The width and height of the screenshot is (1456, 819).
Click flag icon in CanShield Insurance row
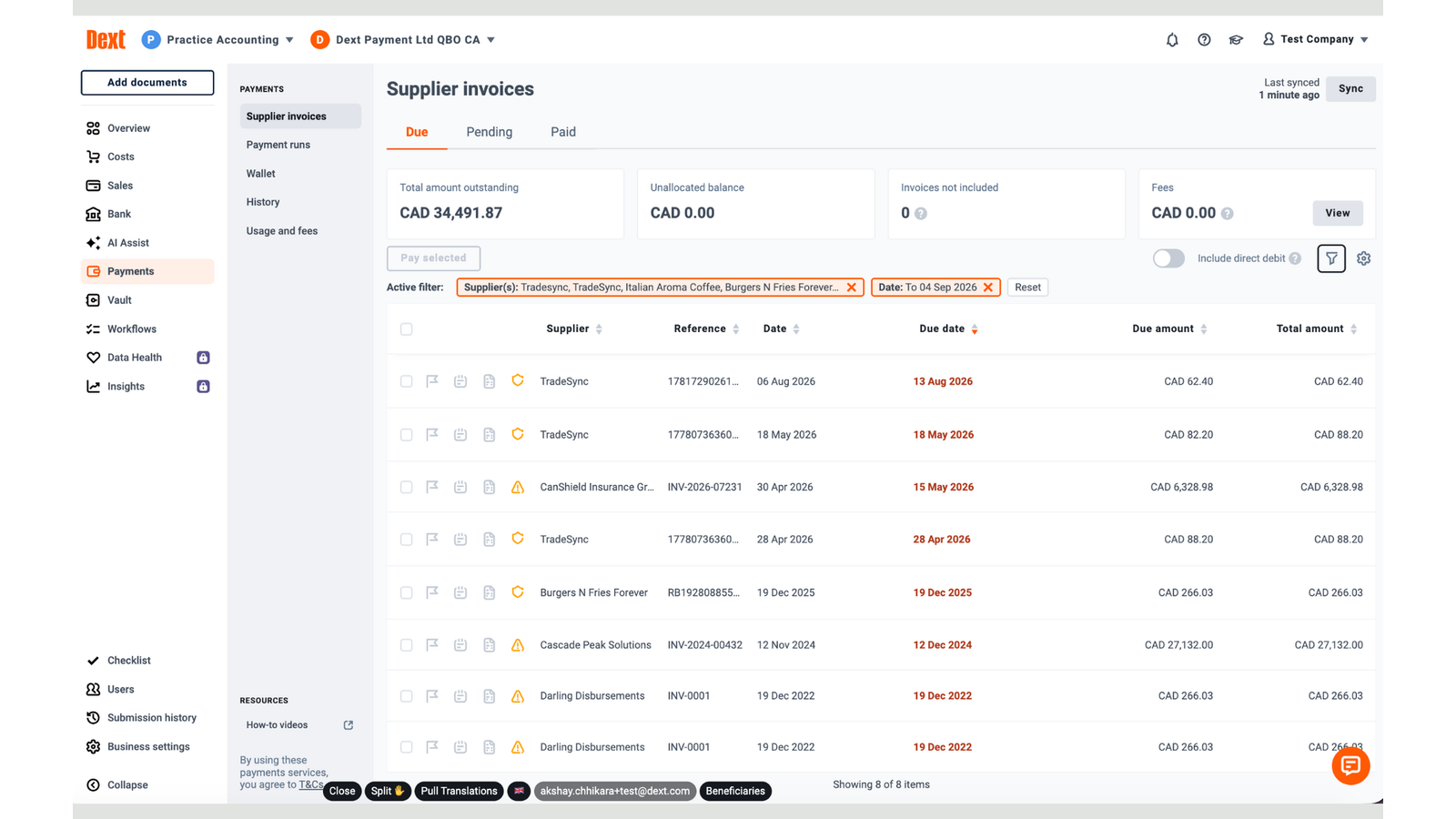click(x=432, y=487)
